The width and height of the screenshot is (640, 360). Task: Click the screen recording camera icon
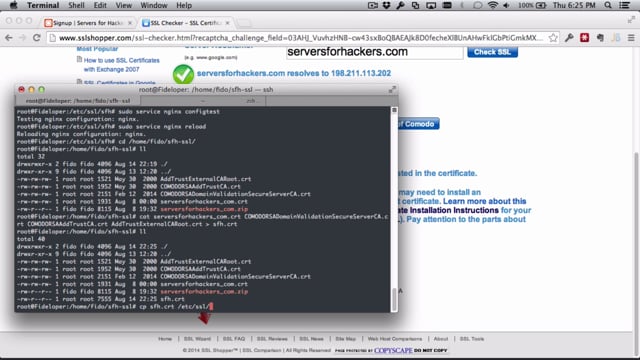click(372, 5)
